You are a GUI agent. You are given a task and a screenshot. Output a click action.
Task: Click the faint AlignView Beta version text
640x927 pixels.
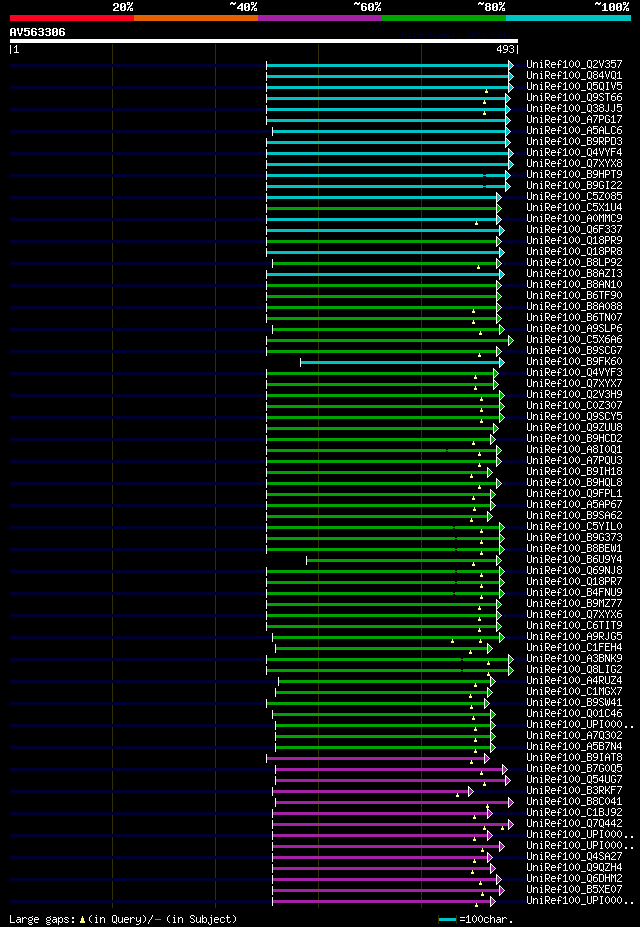tap(459, 34)
